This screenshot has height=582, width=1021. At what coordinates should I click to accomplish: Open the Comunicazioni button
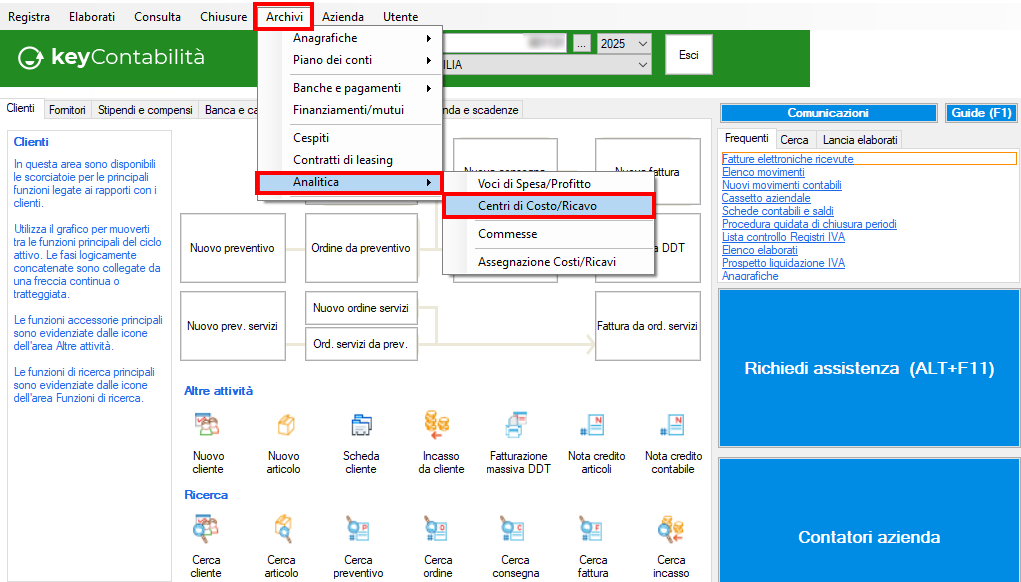coord(828,113)
